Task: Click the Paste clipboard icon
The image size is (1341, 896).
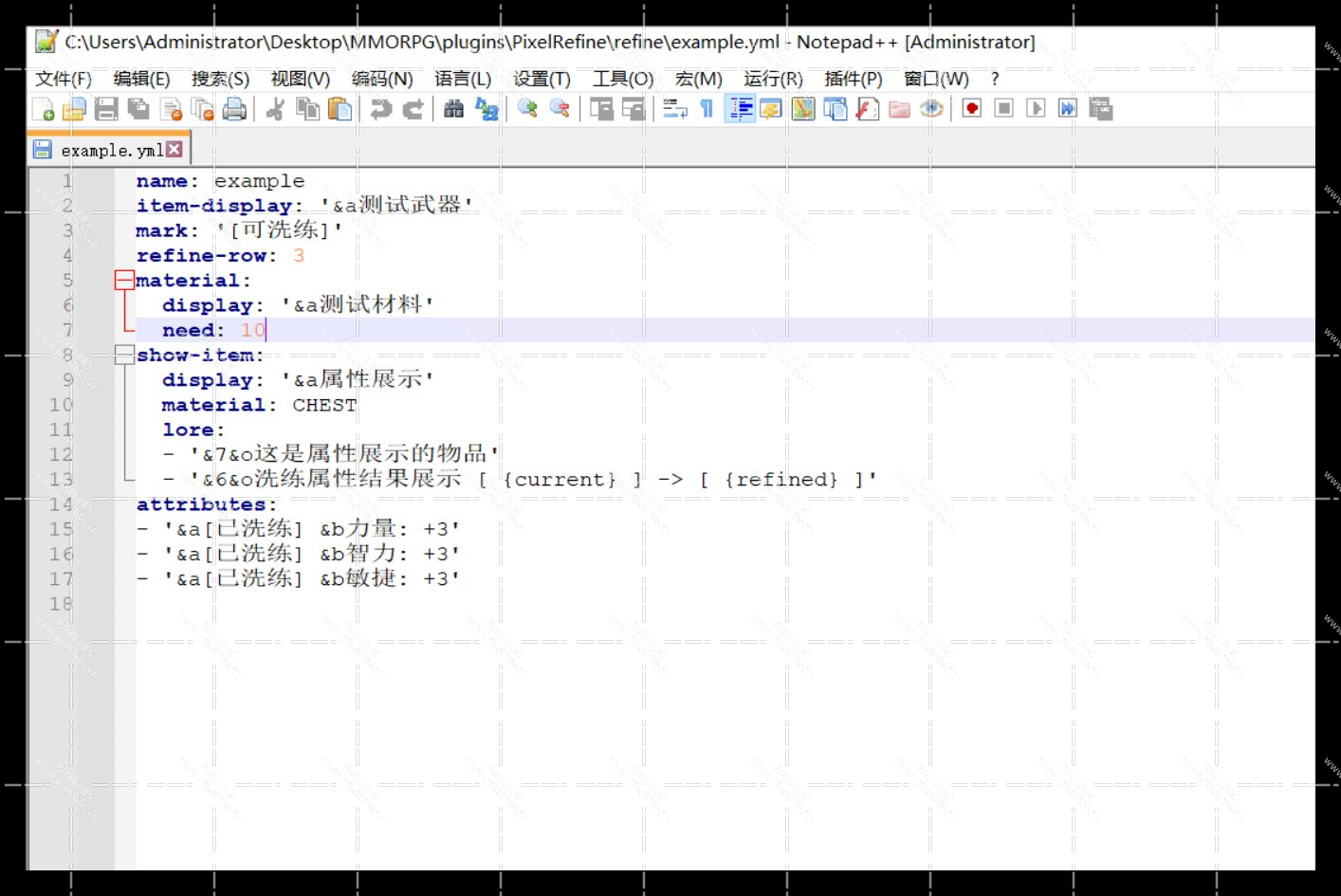Action: pos(340,110)
